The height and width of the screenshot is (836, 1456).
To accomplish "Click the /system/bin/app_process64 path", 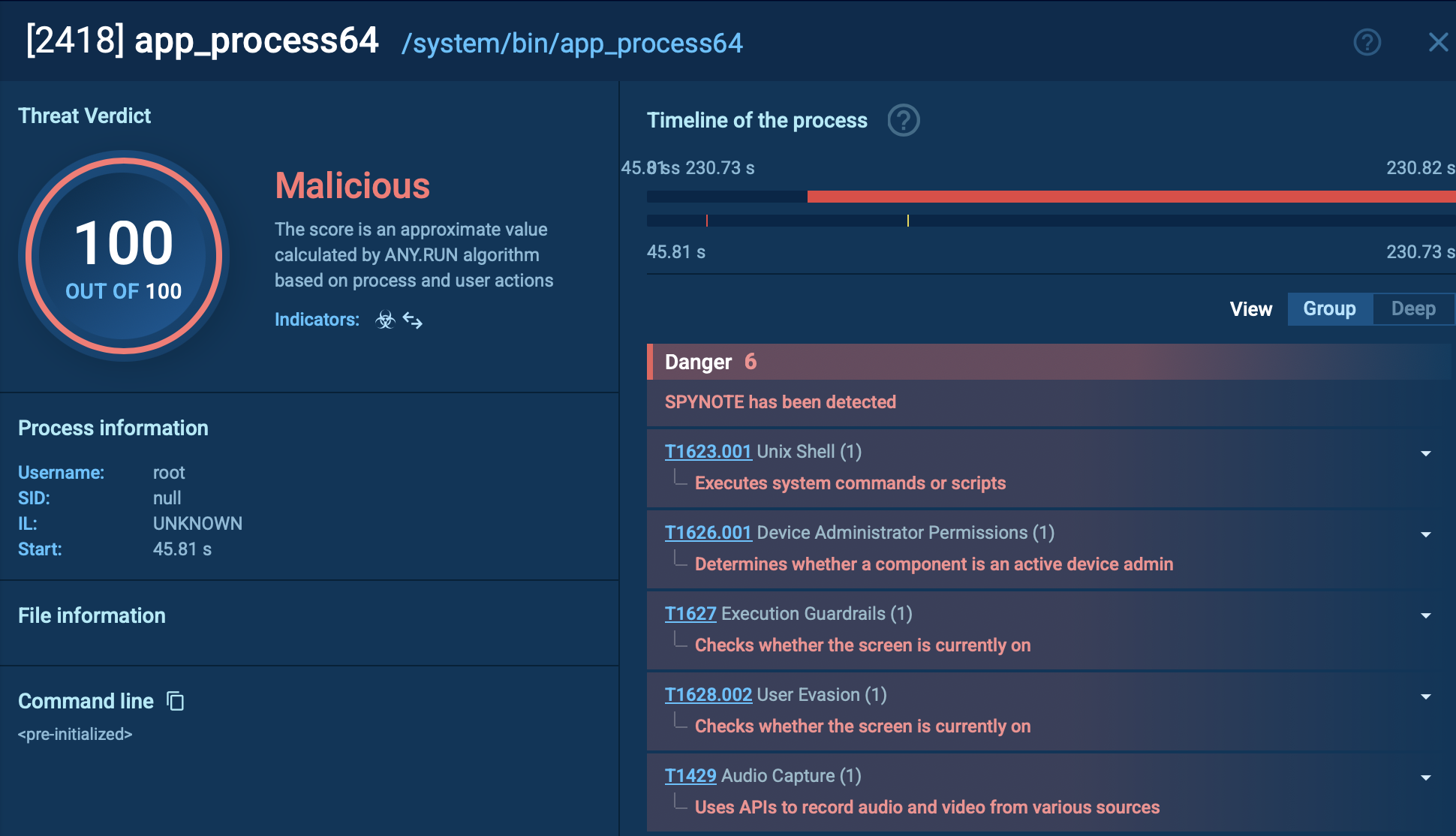I will click(572, 44).
